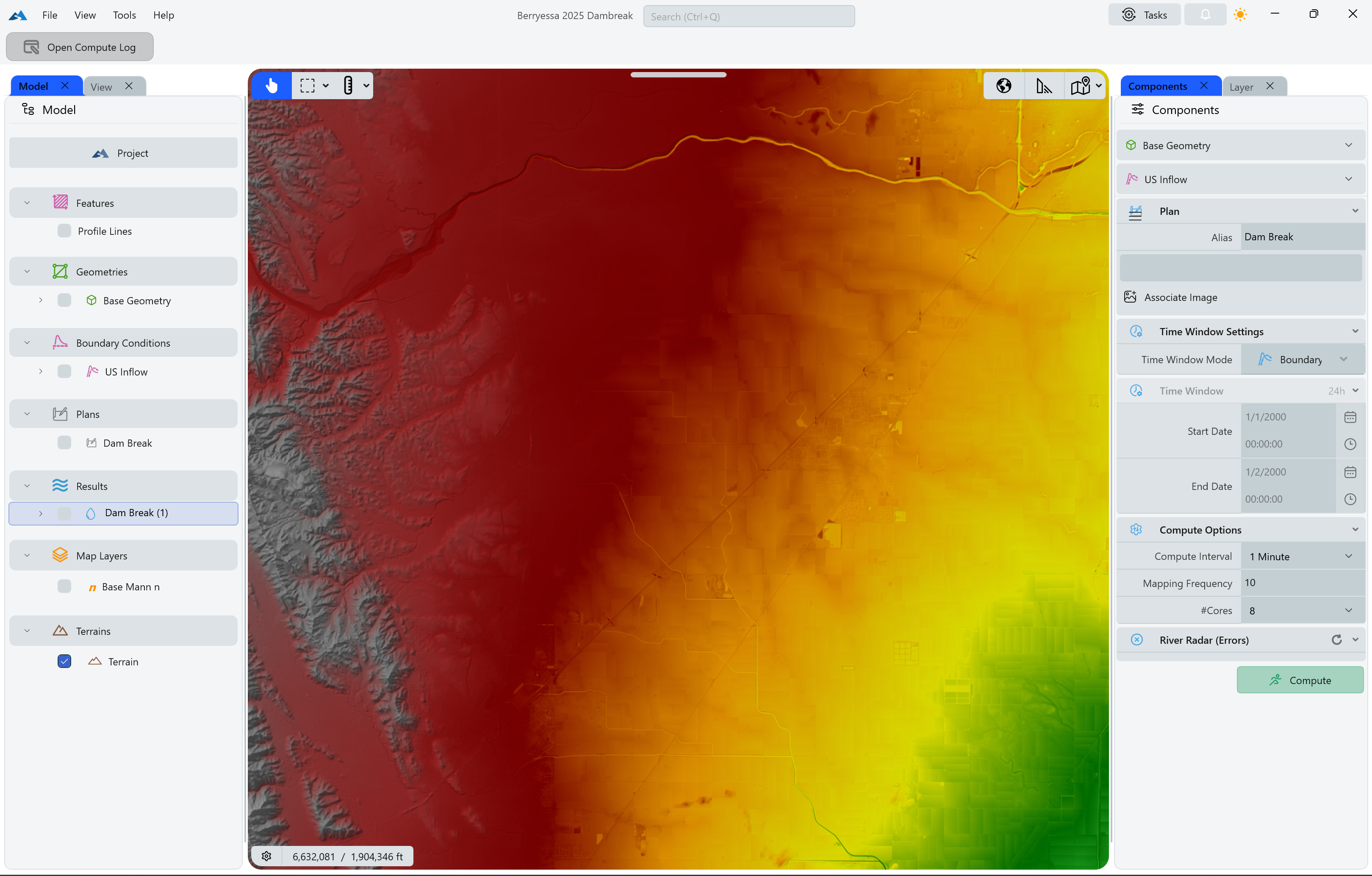Open the Compute Interval dropdown
The image size is (1372, 876).
click(1301, 556)
